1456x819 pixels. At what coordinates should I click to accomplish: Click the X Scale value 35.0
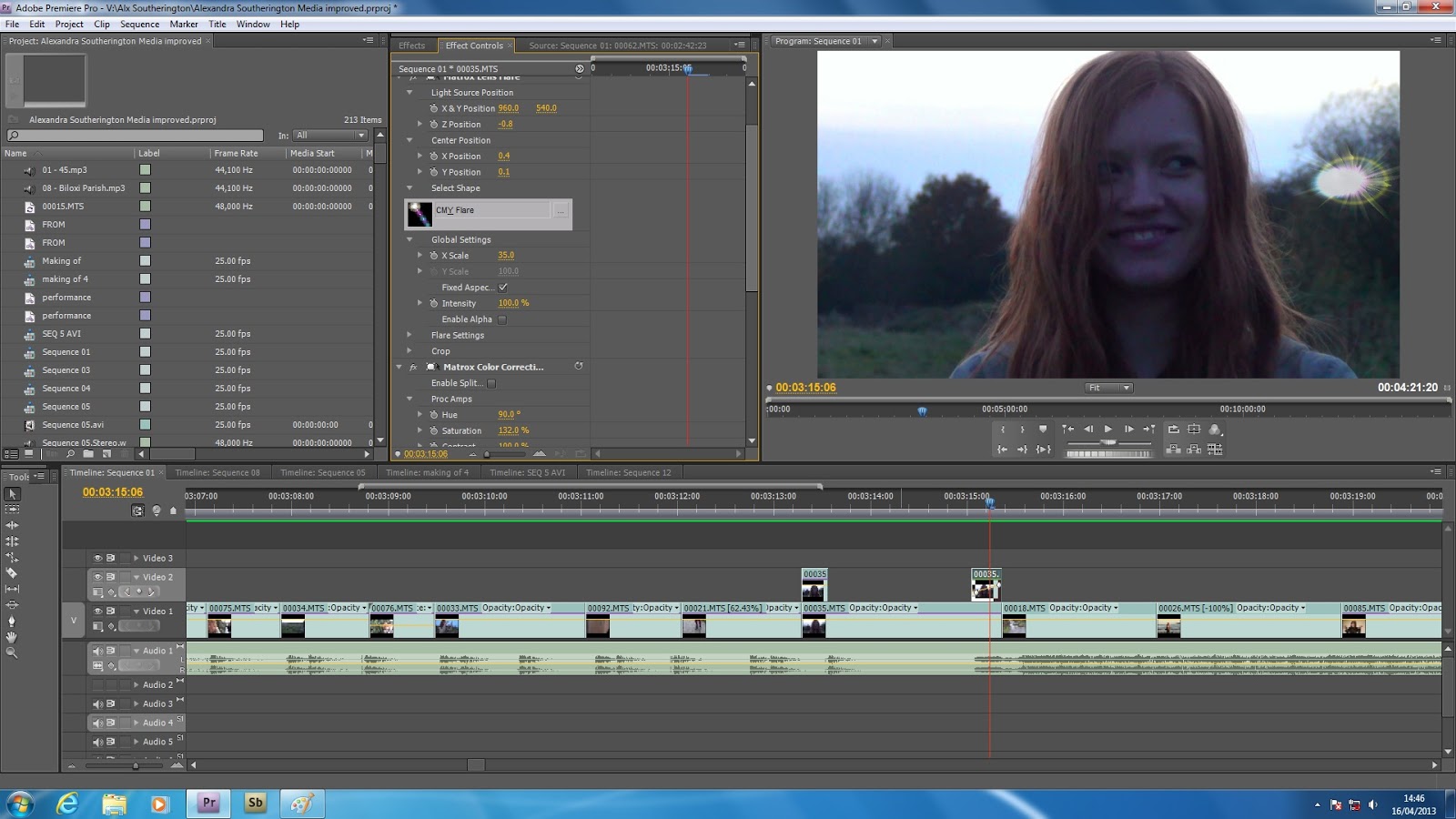pos(506,256)
